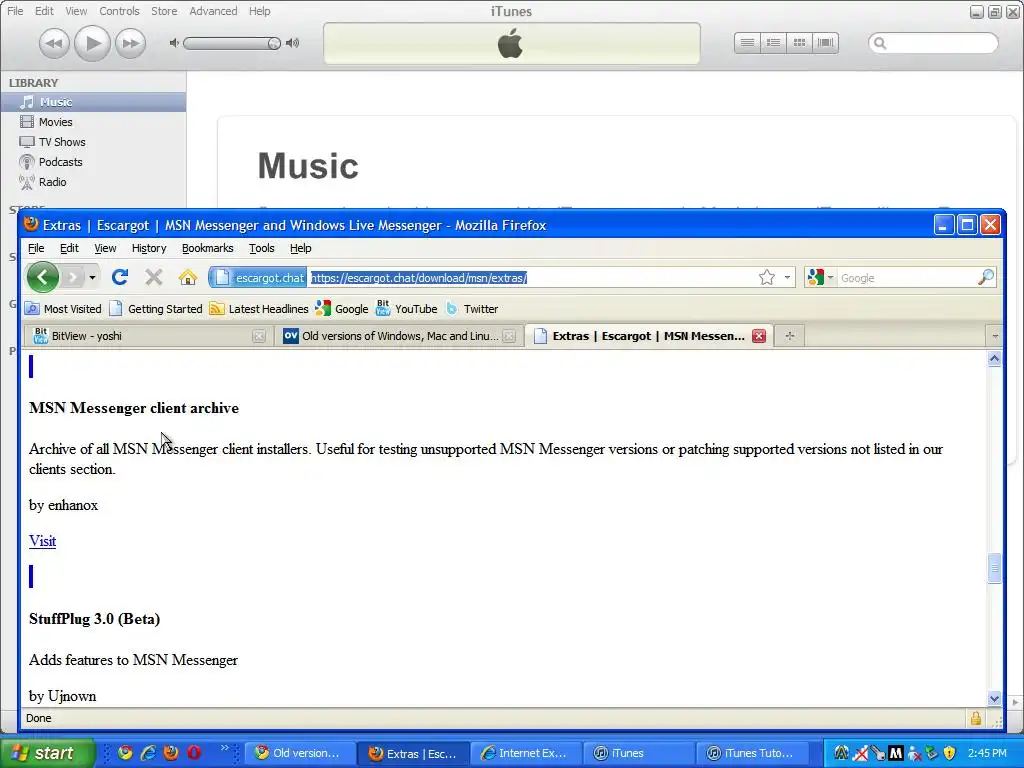This screenshot has height=768, width=1024.
Task: Select Music in iTunes library sidebar
Action: point(93,102)
